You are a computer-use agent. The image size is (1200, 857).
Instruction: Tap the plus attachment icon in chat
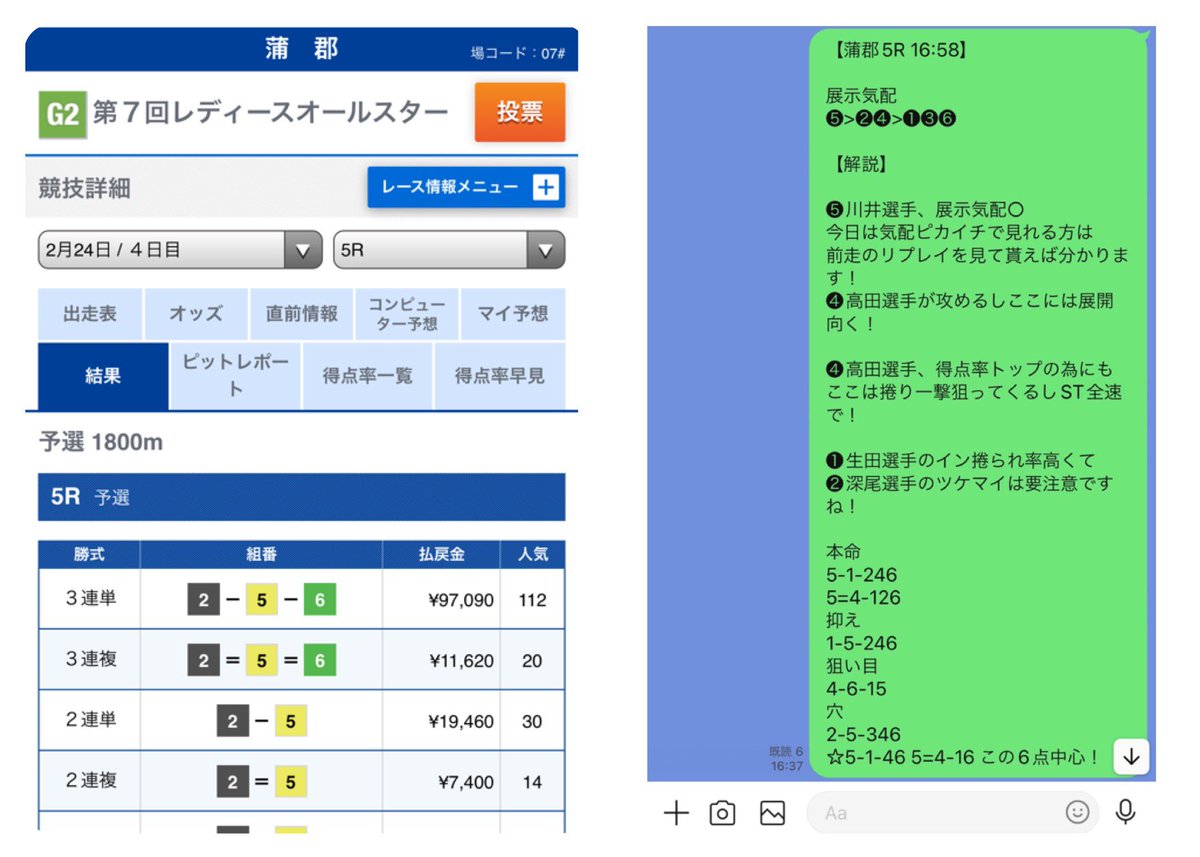click(x=677, y=813)
